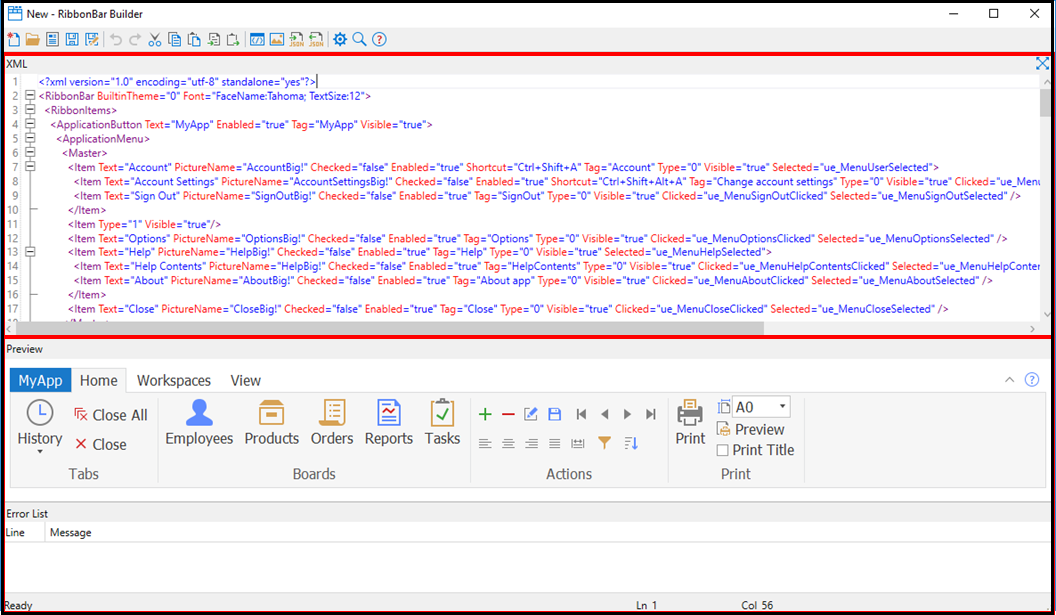The image size is (1056, 615).
Task: Open the A0 paper size dropdown
Action: (x=782, y=407)
